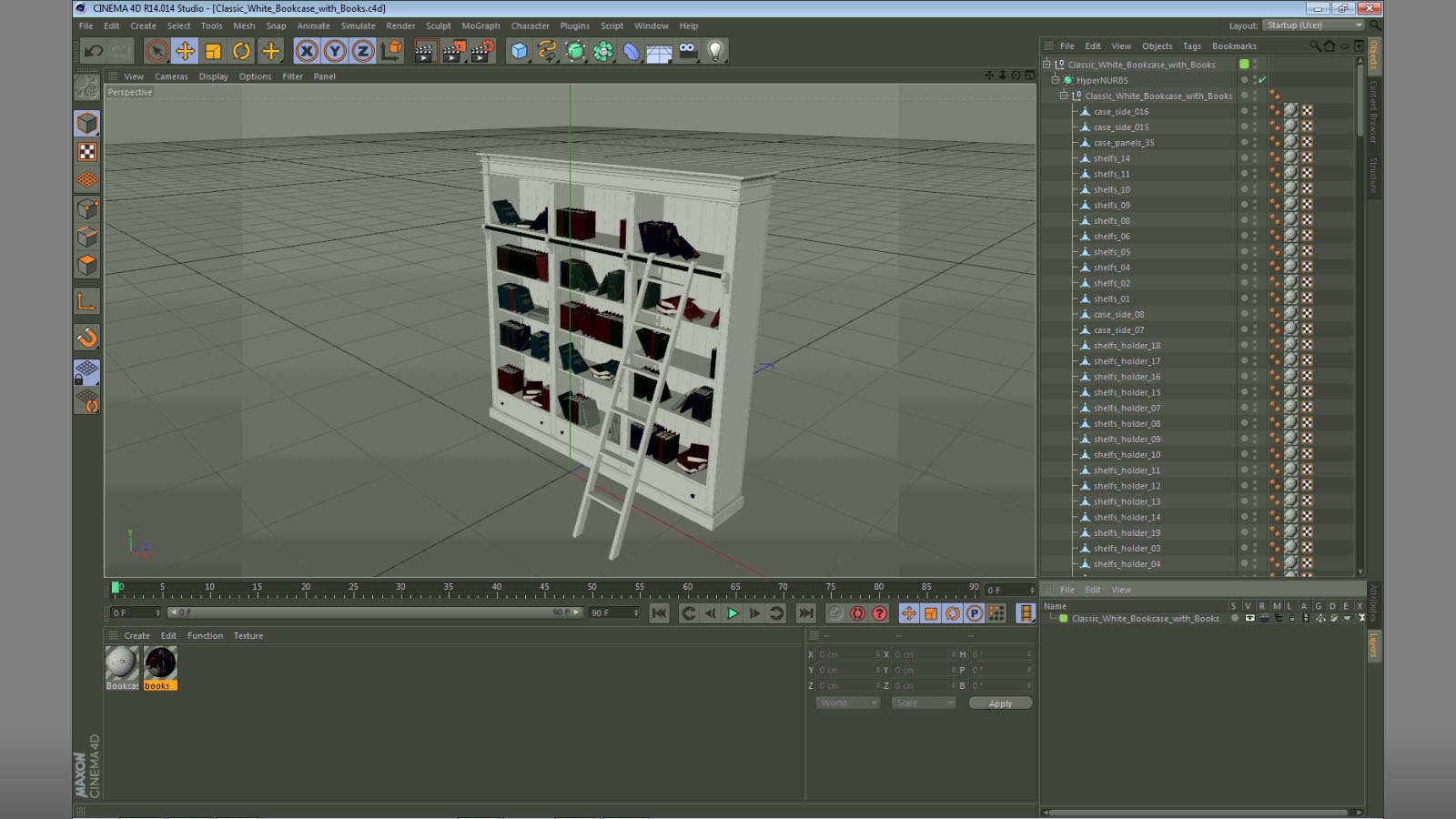Toggle visibility dot for case_side_08
This screenshot has width=1456, height=819.
click(1244, 312)
